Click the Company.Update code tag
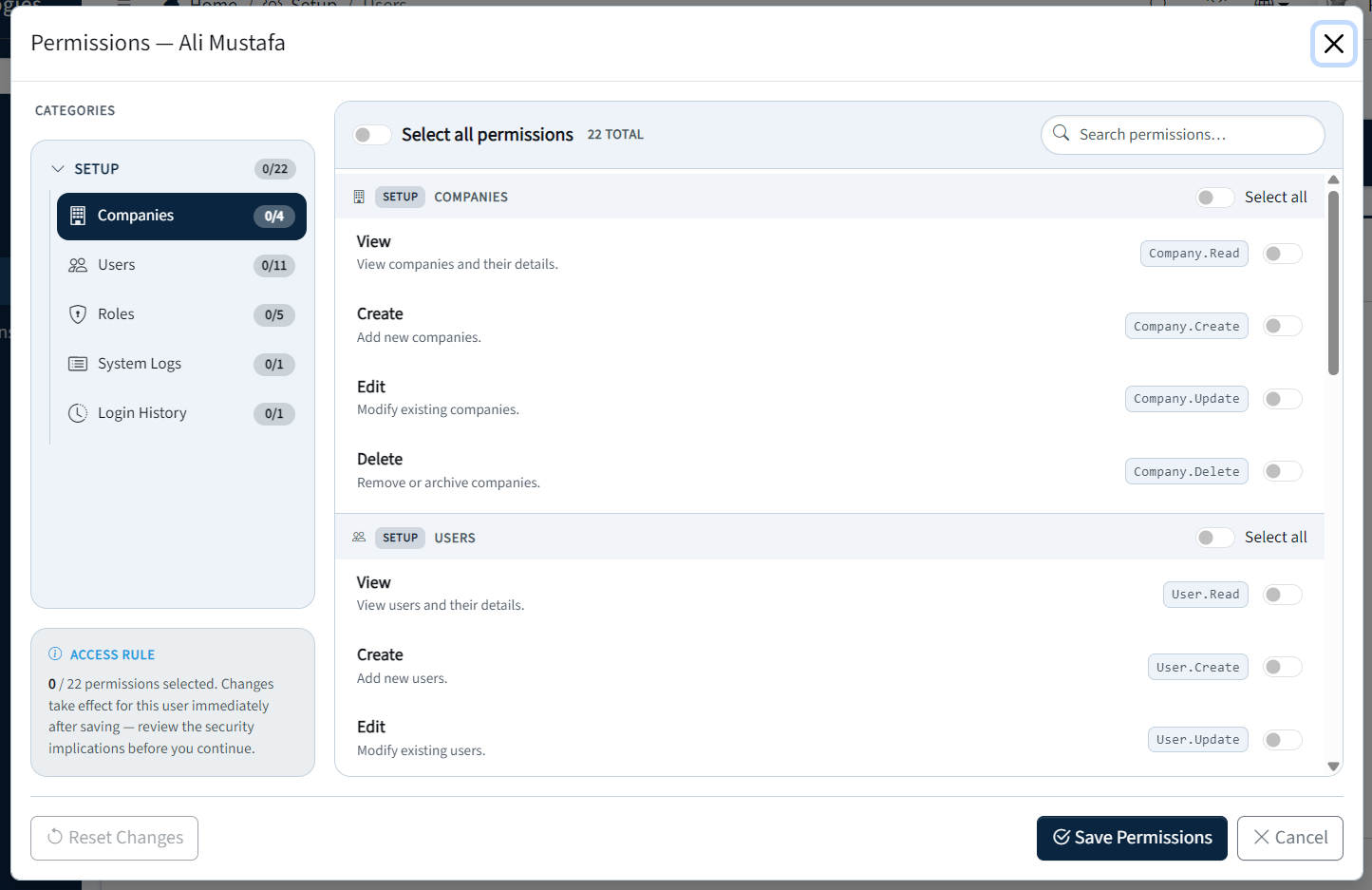Image resolution: width=1372 pixels, height=890 pixels. click(1187, 399)
